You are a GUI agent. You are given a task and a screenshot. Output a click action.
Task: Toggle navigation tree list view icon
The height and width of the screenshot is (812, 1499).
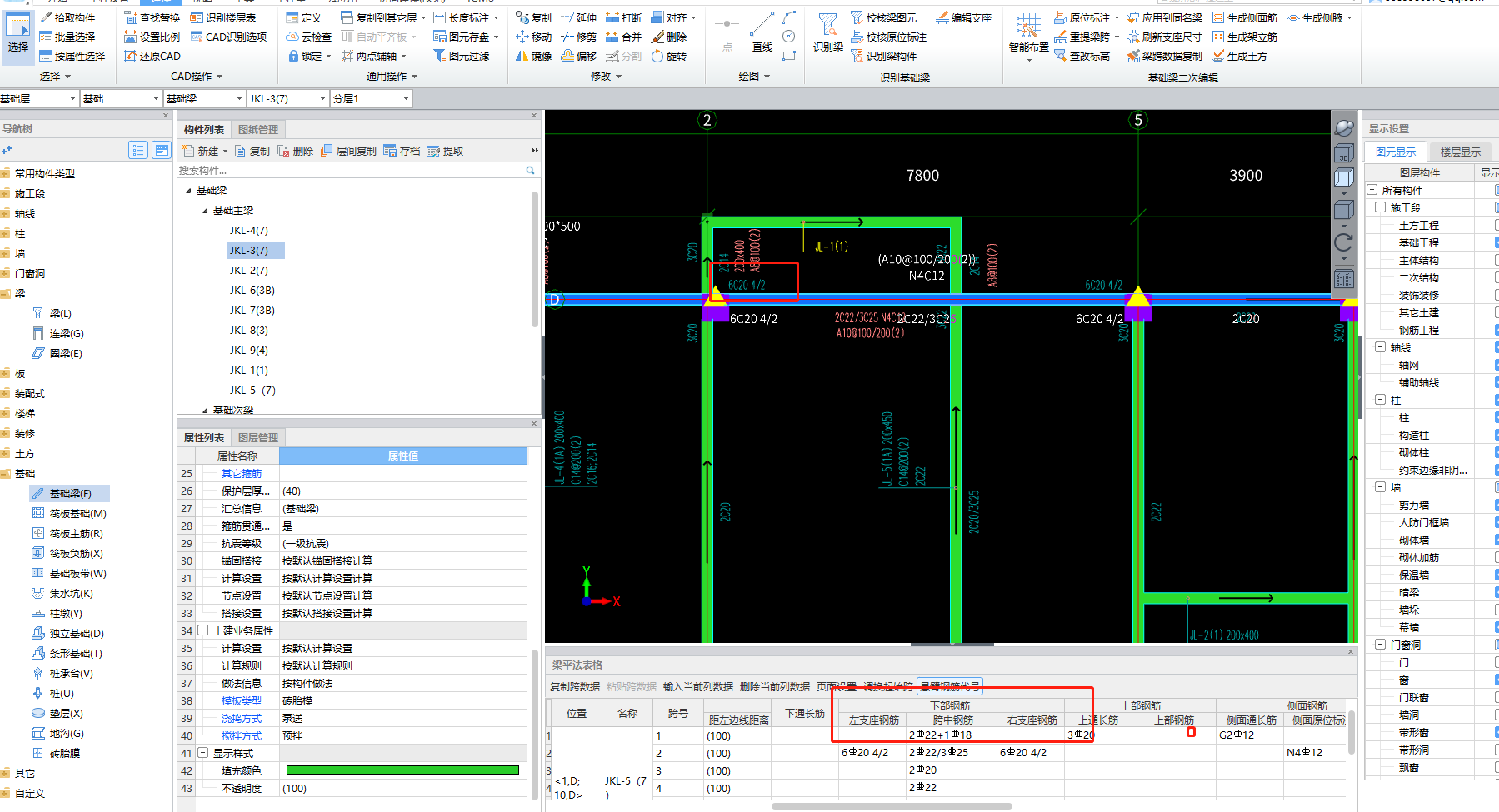[138, 150]
